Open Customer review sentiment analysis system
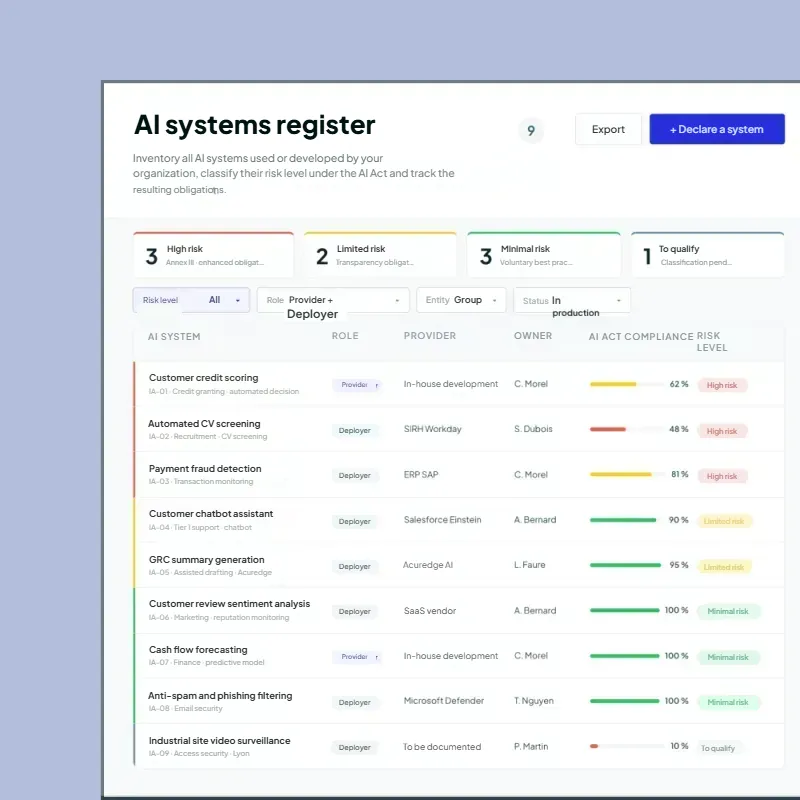The height and width of the screenshot is (800, 800). pos(230,604)
